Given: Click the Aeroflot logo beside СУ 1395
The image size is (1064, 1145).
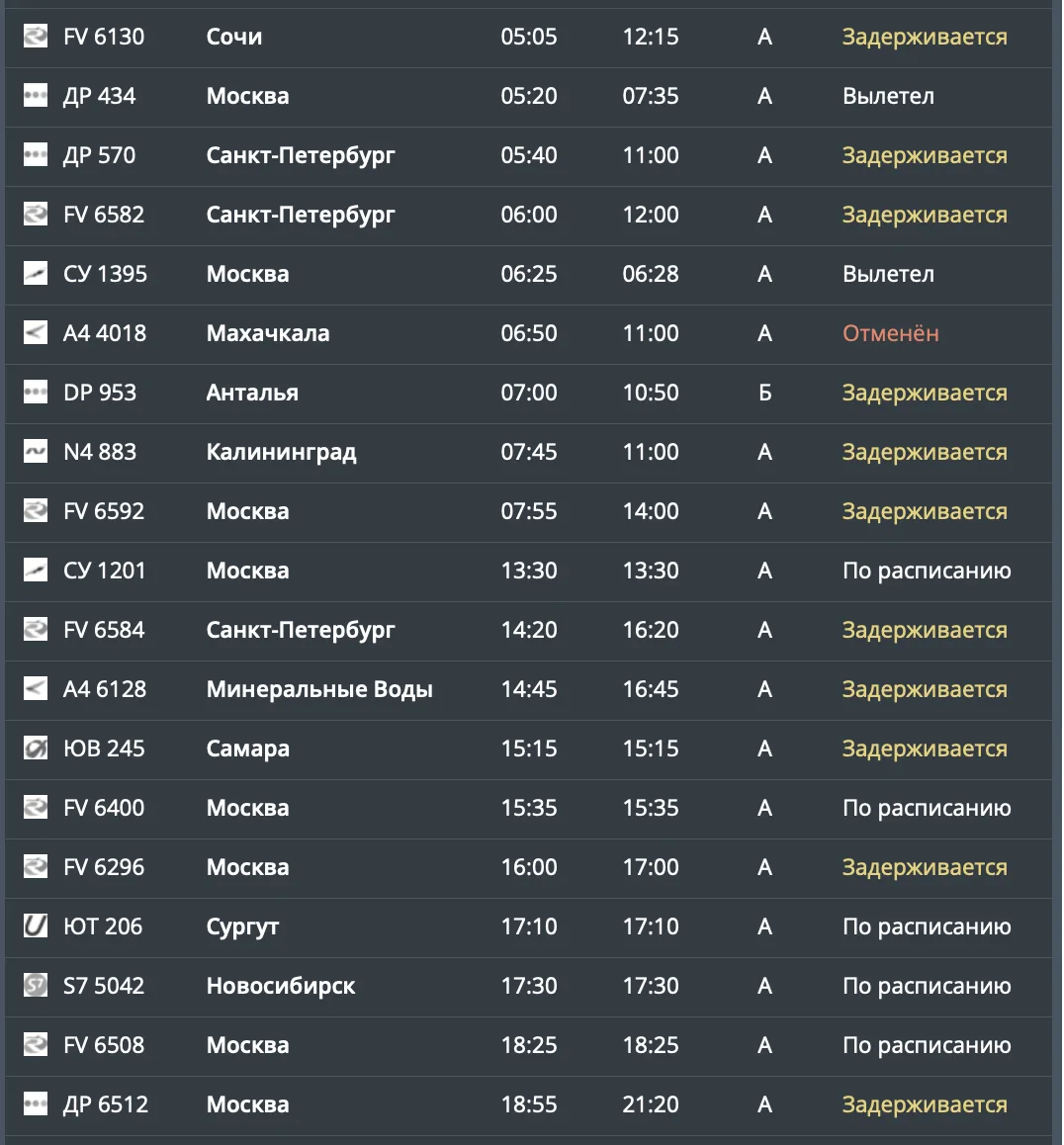Looking at the screenshot, I should [x=35, y=273].
